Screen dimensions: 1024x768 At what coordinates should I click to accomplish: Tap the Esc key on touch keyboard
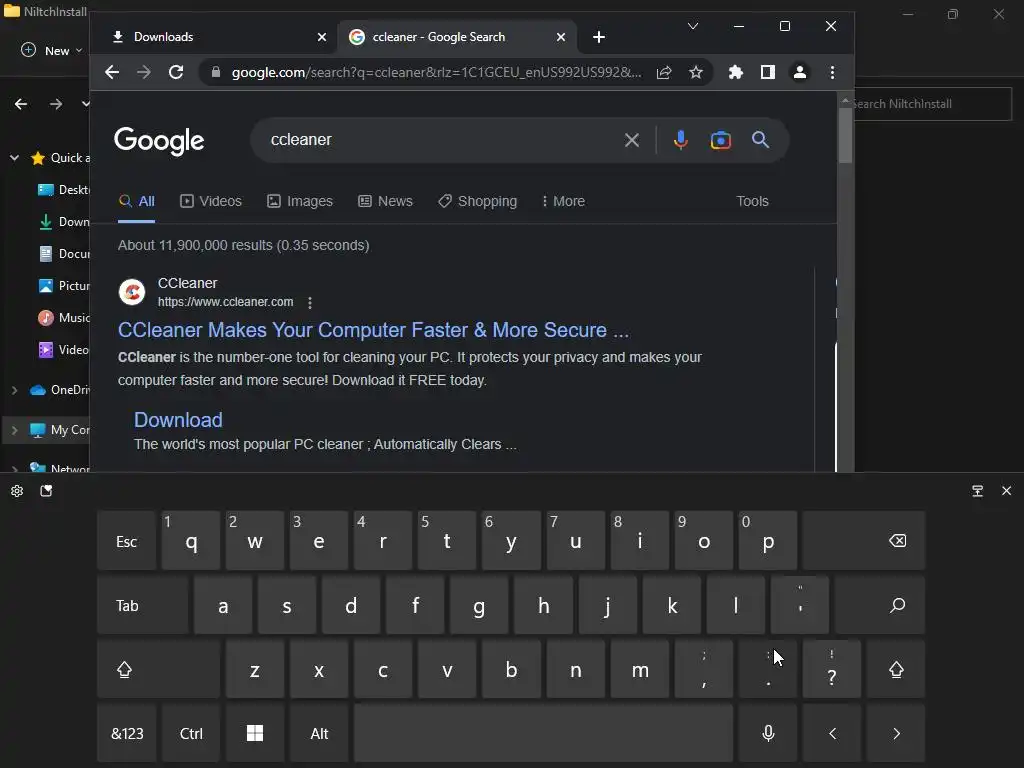coord(127,541)
